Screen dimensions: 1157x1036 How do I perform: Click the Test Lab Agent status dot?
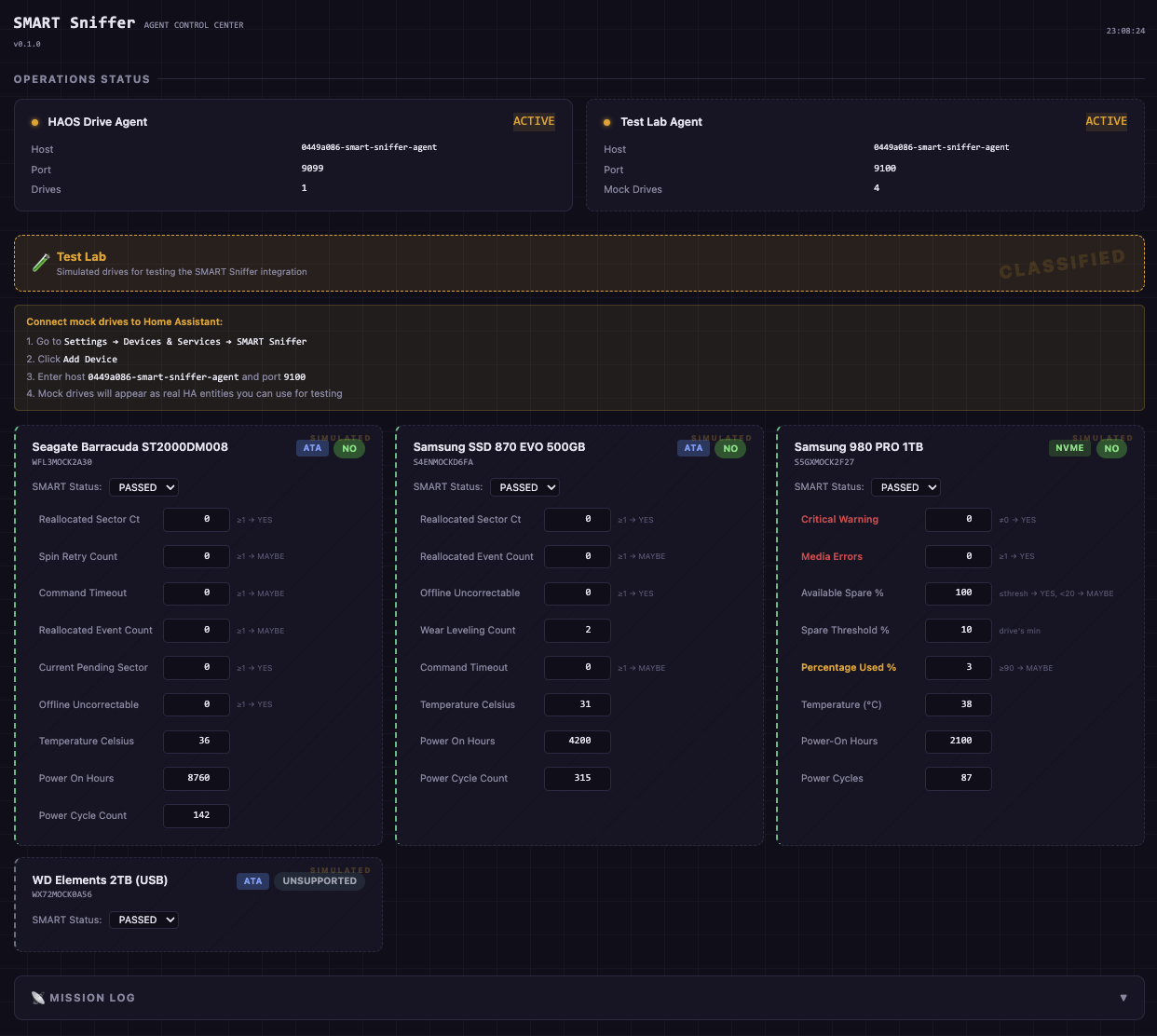(607, 122)
